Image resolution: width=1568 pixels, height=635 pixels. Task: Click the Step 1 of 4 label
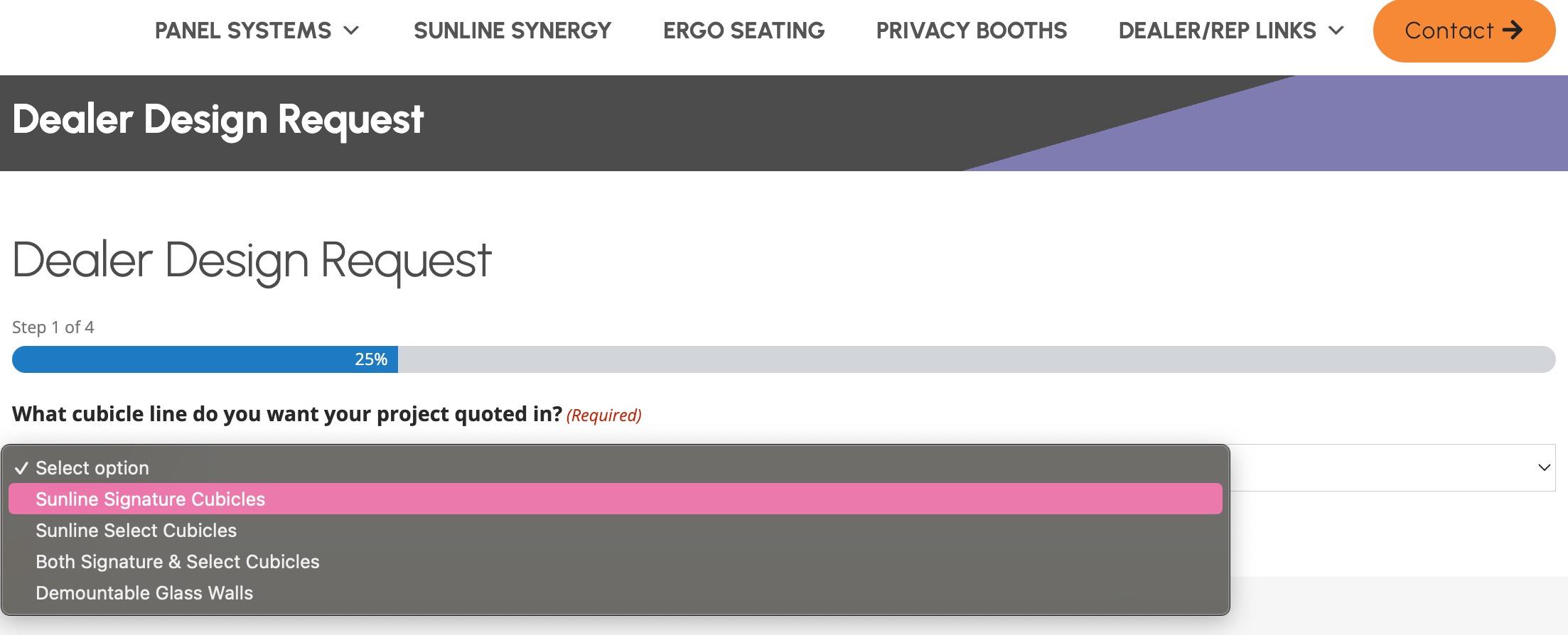[x=53, y=327]
